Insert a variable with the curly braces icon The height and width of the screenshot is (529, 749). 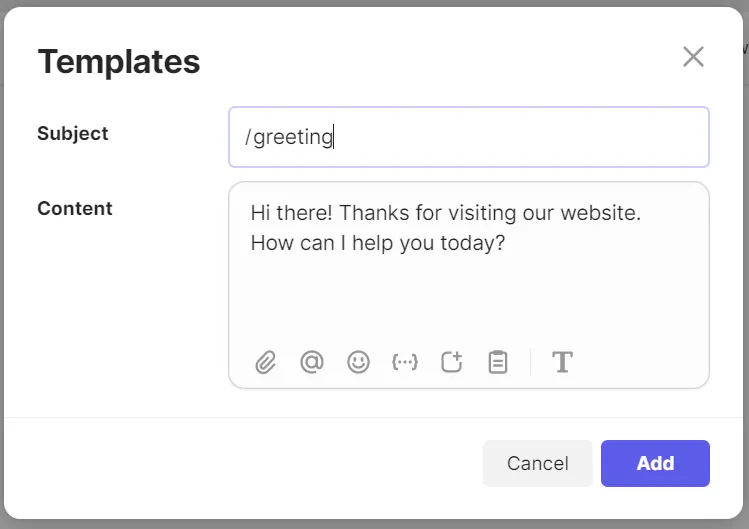tap(405, 362)
